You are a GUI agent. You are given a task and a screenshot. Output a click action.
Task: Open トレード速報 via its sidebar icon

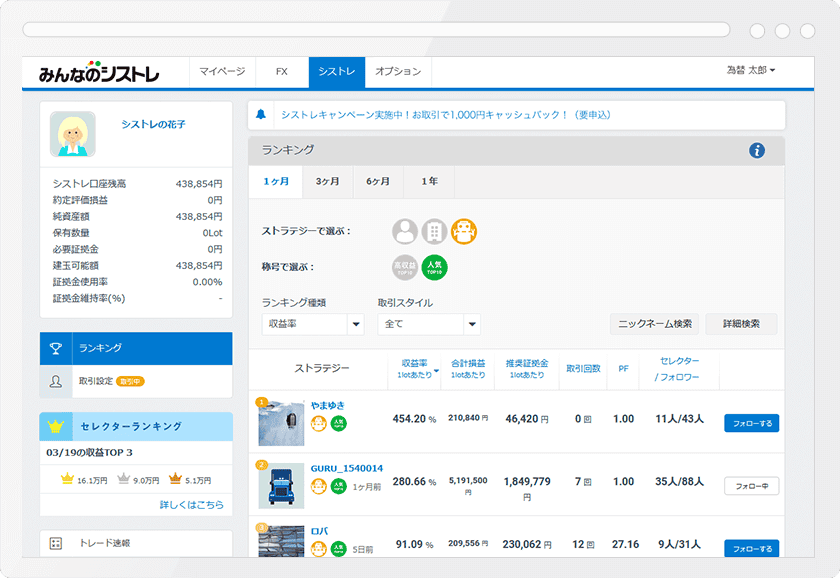[x=56, y=541]
